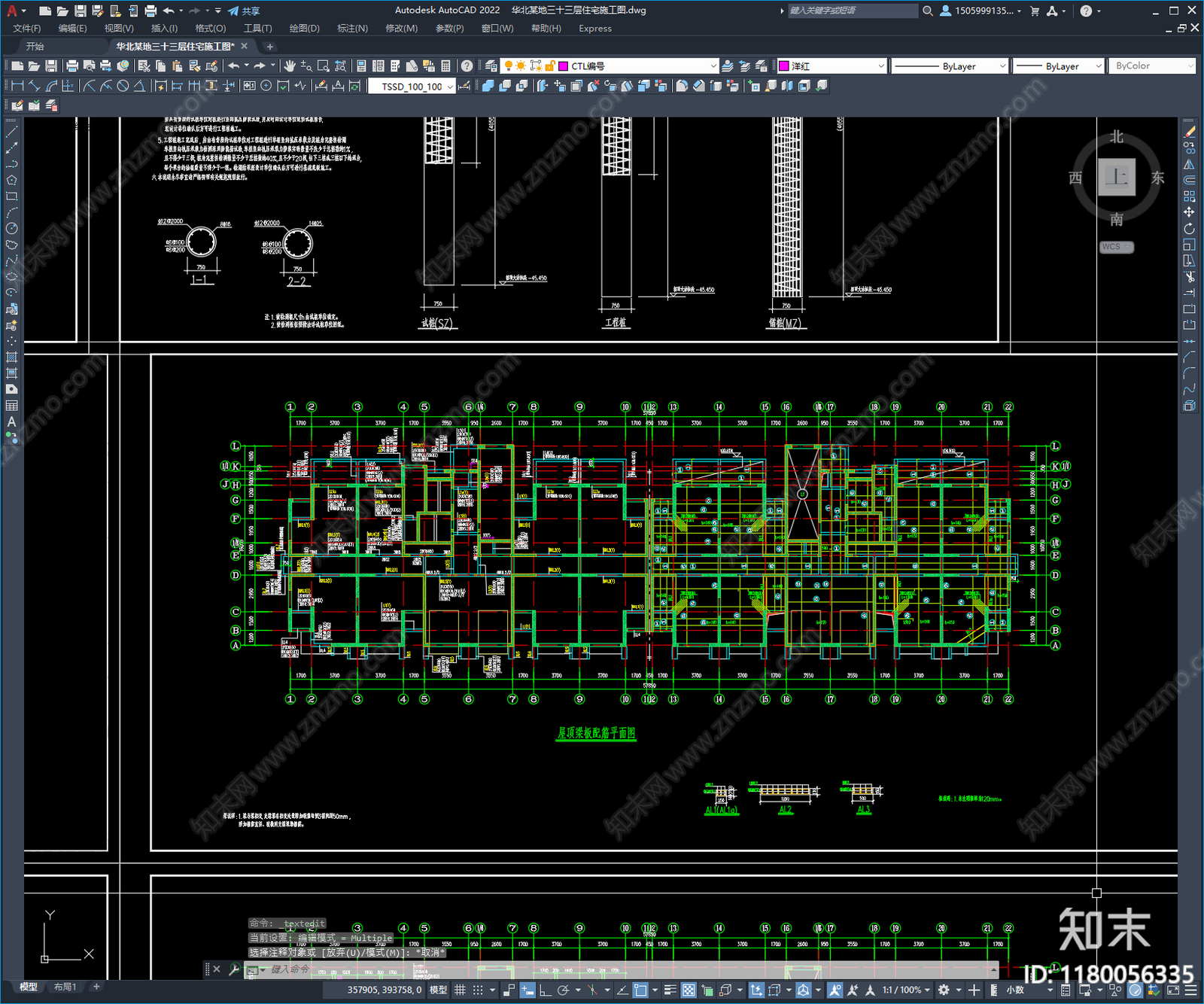The image size is (1204, 1004).
Task: Select the Multiline Text A tool
Action: (11, 422)
